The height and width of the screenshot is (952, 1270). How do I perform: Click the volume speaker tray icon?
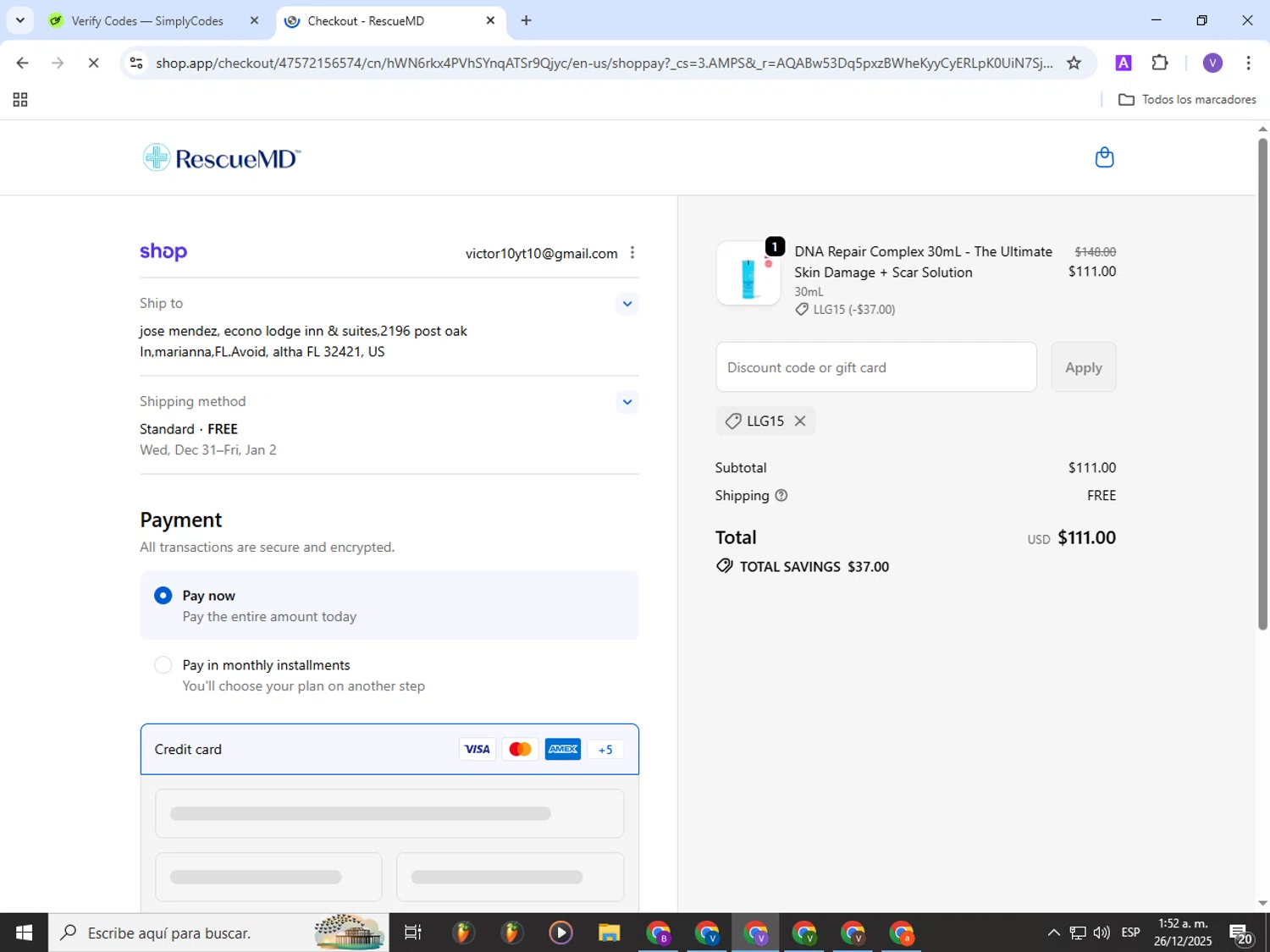[1102, 933]
